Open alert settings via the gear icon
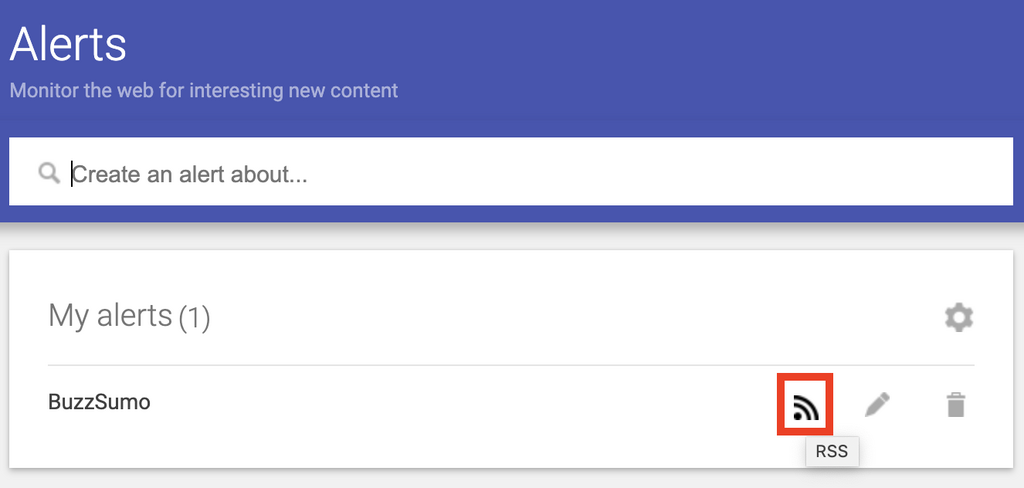The image size is (1024, 488). (959, 318)
